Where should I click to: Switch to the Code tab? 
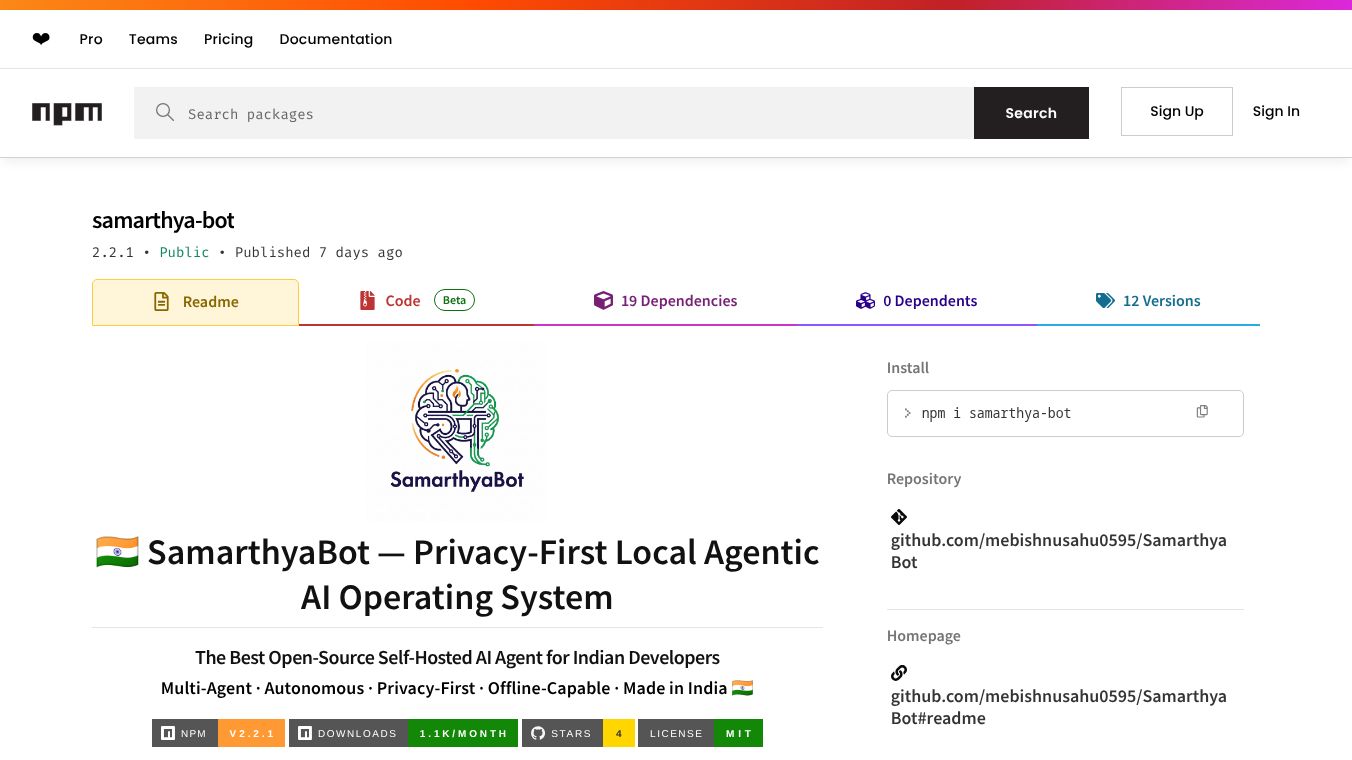click(x=416, y=301)
